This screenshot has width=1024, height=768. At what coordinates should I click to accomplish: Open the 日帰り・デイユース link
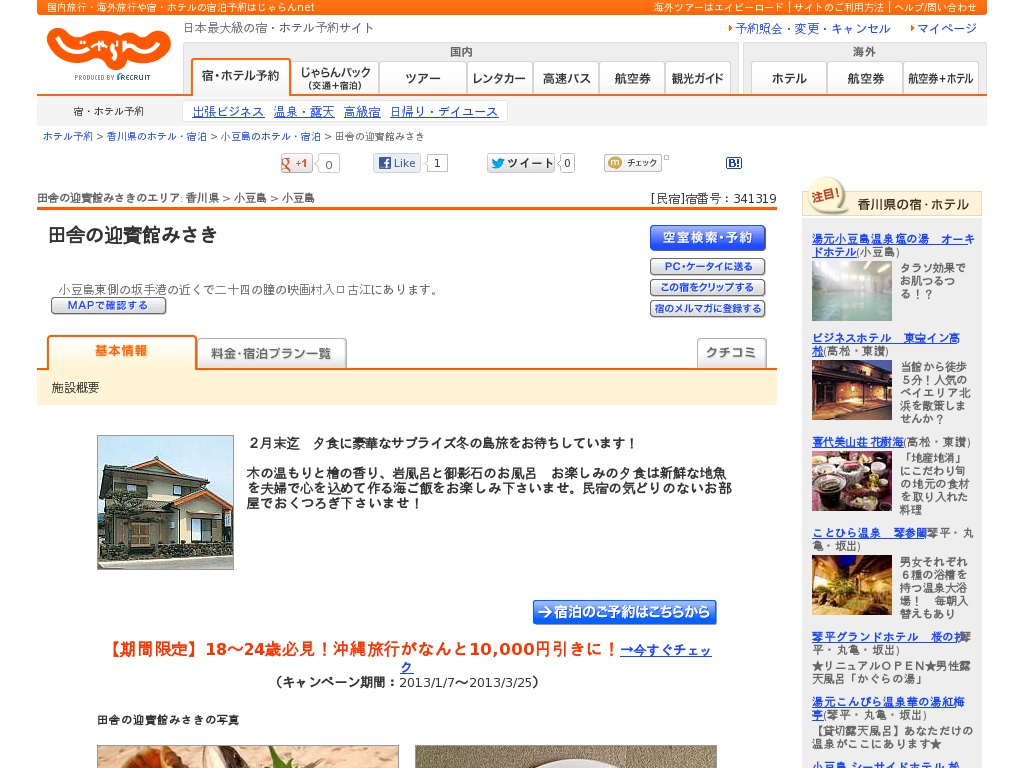pyautogui.click(x=444, y=112)
